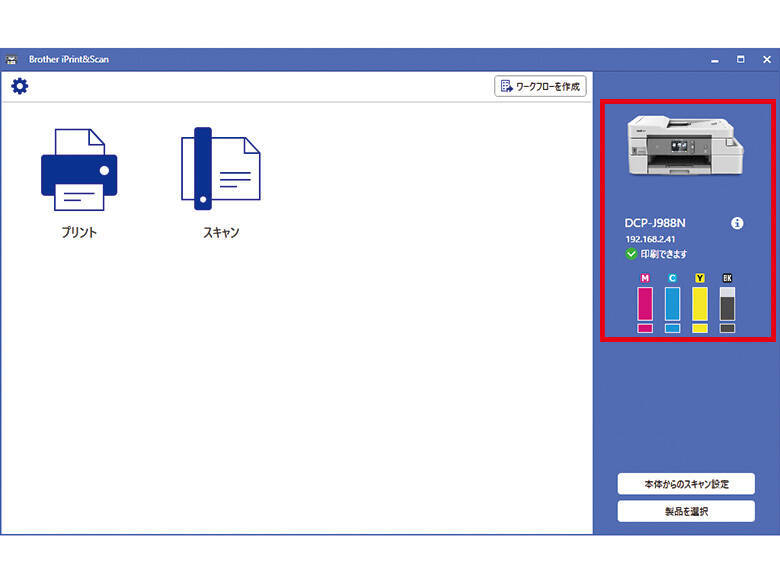Viewport: 780px width, 585px height.
Task: Click the プリント label
Action: click(x=79, y=232)
